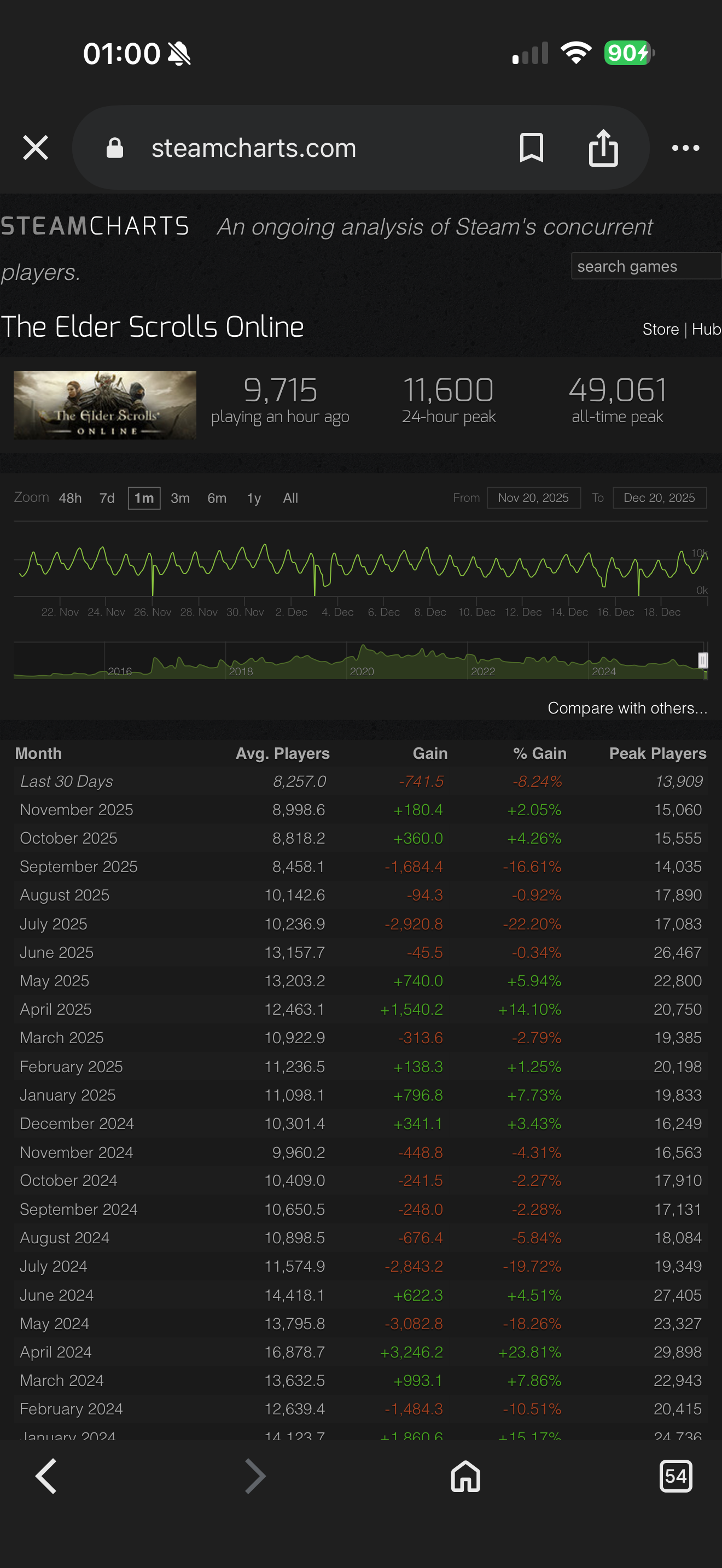Tap the STEAMCHARTS logo
The image size is (722, 1568).
95,226
